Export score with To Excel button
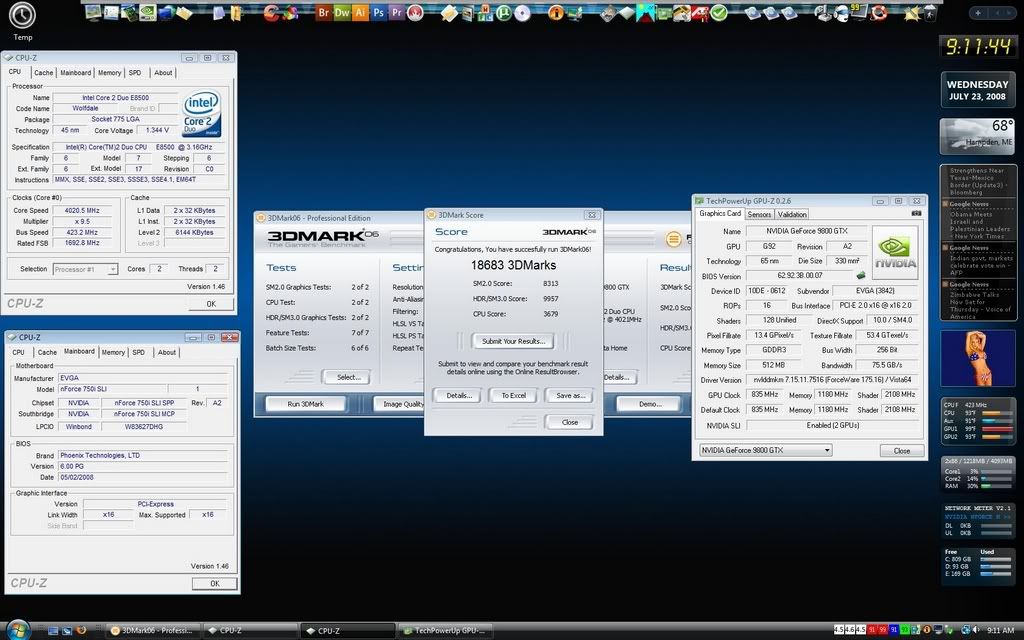1024x640 pixels. (513, 395)
